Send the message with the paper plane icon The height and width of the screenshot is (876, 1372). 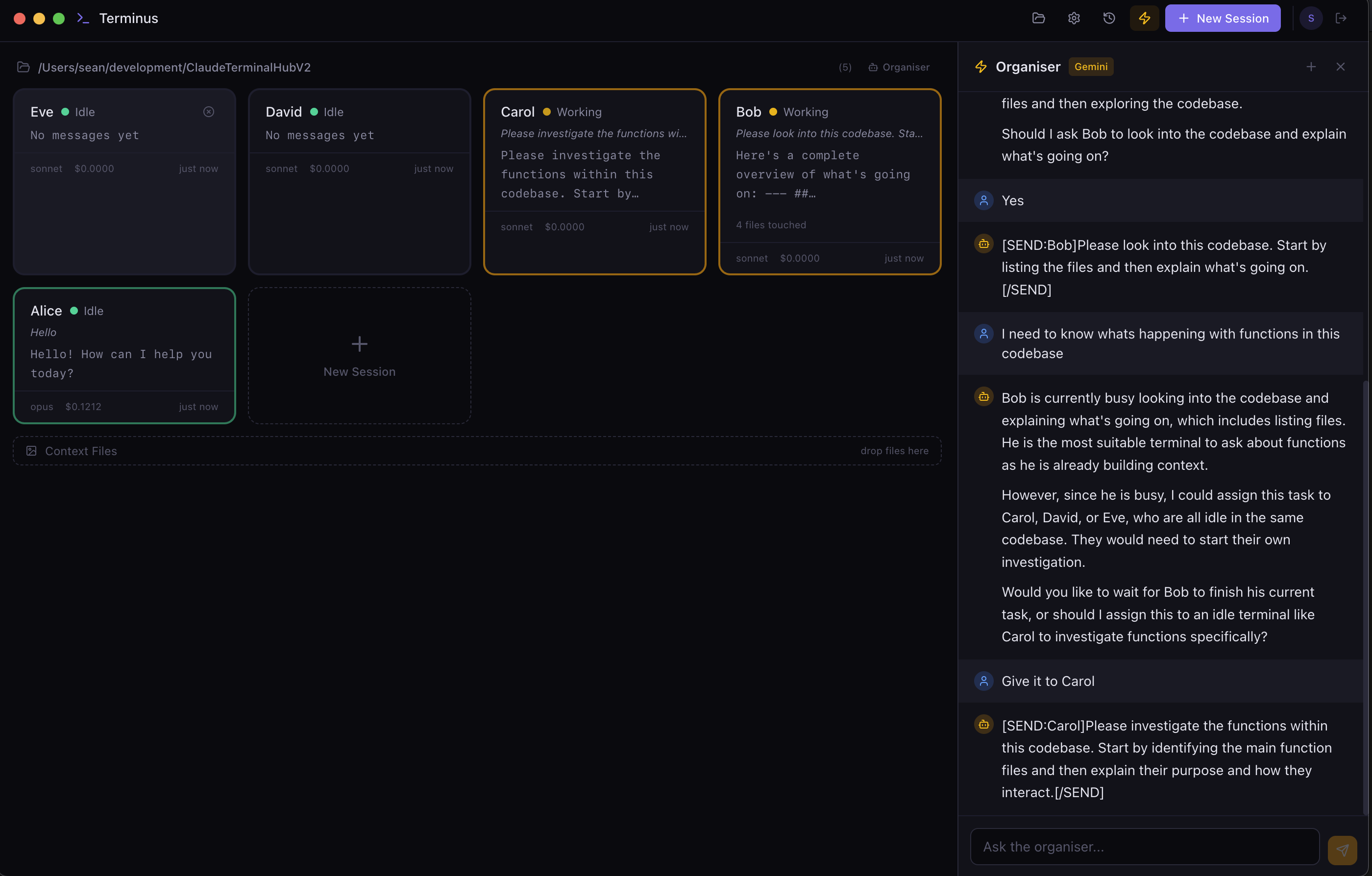coord(1342,849)
